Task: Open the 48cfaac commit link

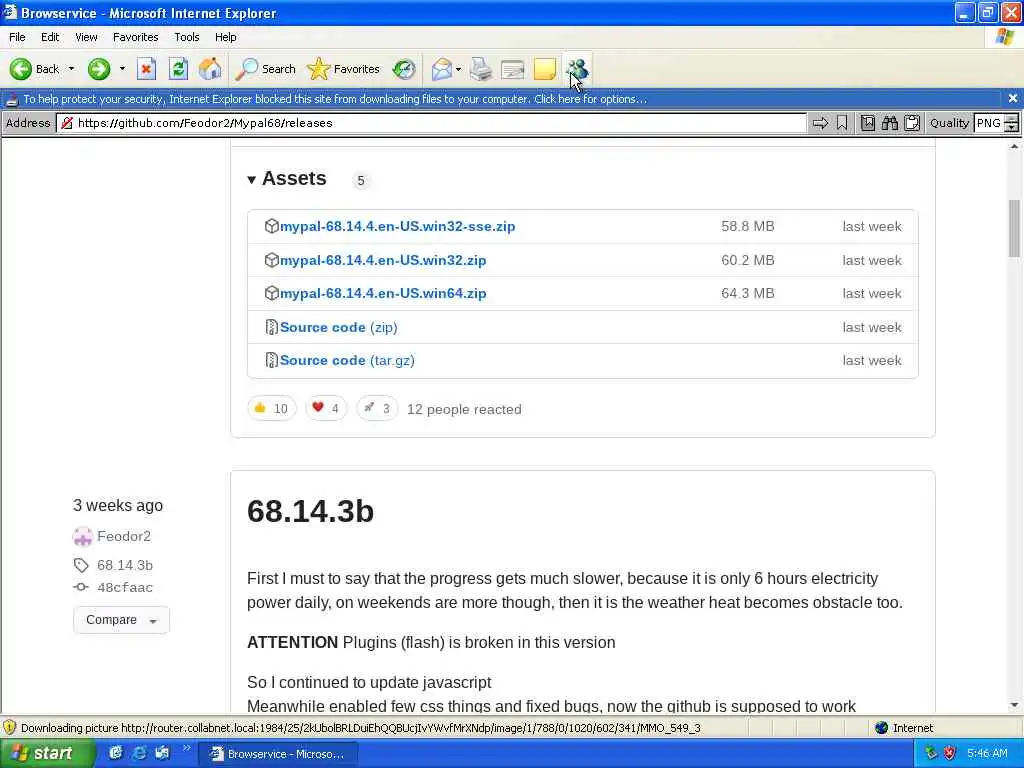Action: pyautogui.click(x=125, y=588)
